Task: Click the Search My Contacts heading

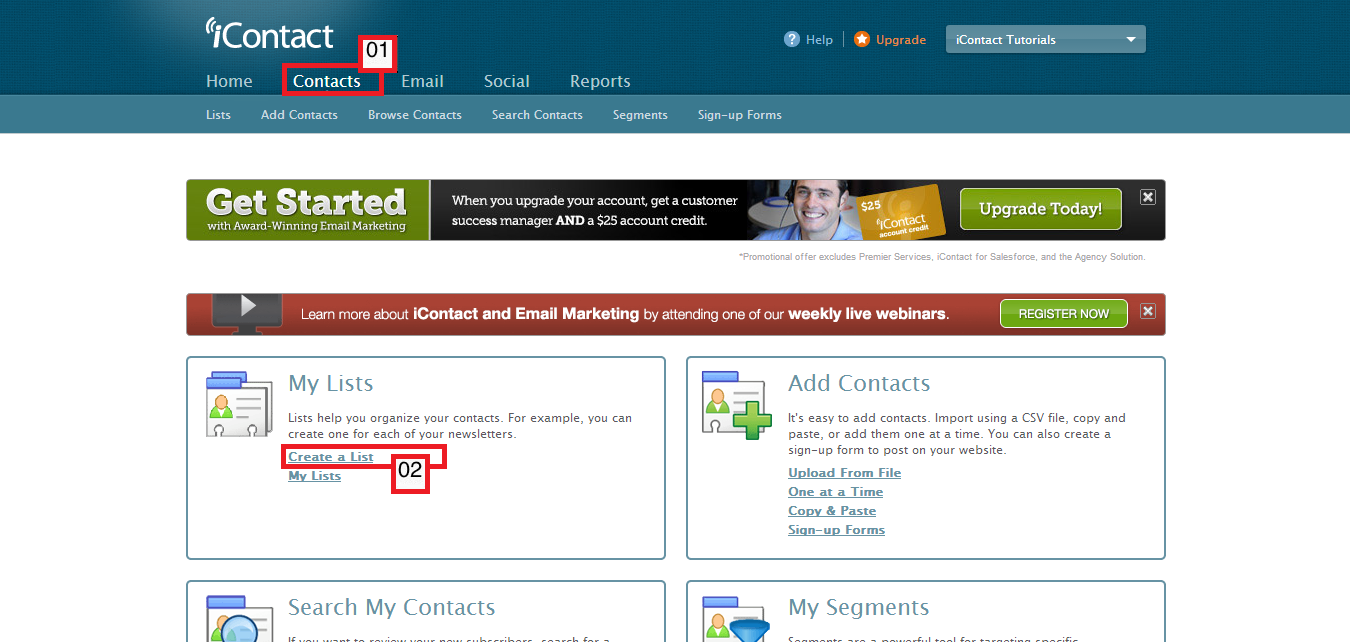Action: [x=391, y=608]
